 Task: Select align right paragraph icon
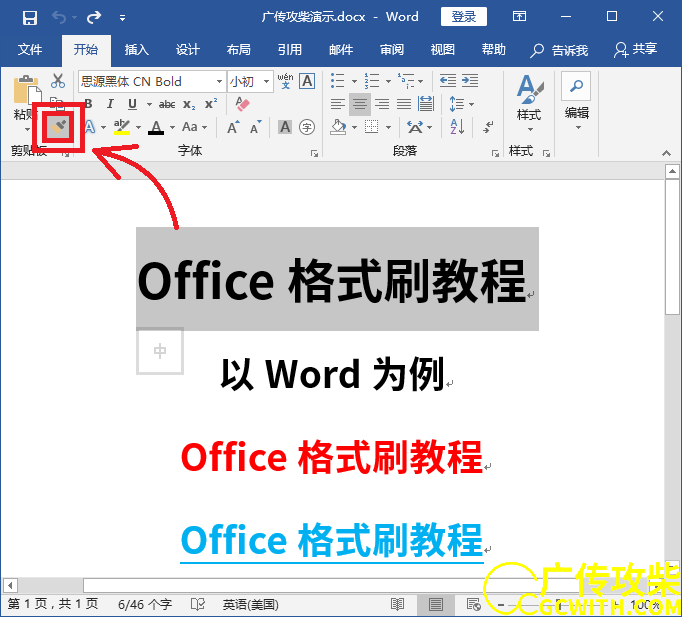click(x=382, y=104)
